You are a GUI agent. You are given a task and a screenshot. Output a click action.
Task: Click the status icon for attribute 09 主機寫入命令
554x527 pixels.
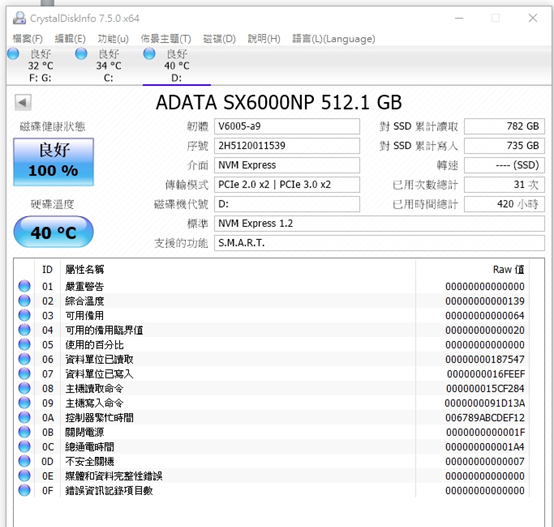pyautogui.click(x=24, y=403)
